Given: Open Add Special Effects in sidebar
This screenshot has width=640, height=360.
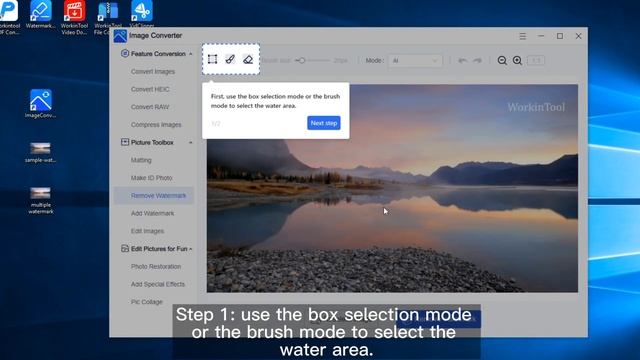Looking at the screenshot, I should pos(158,284).
